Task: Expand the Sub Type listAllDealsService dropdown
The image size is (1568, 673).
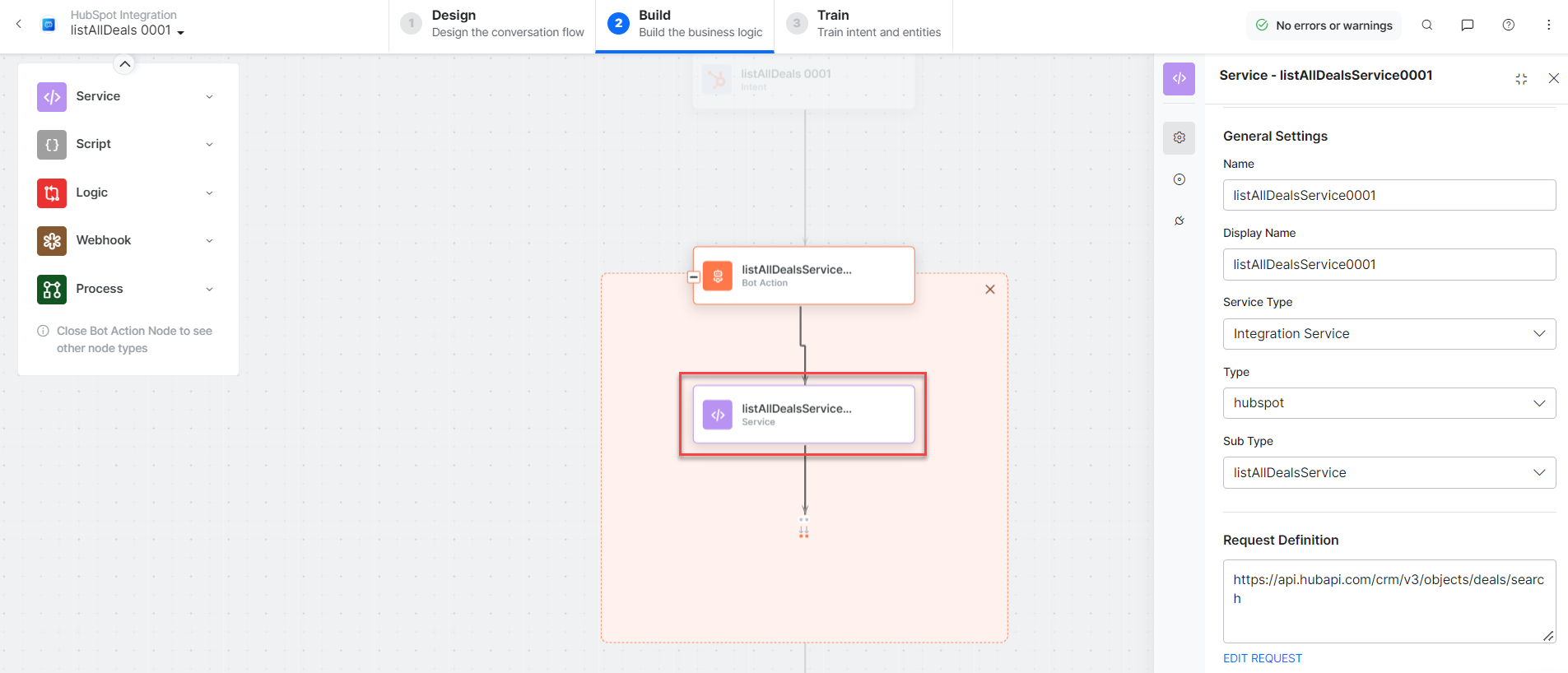Action: pyautogui.click(x=1389, y=473)
